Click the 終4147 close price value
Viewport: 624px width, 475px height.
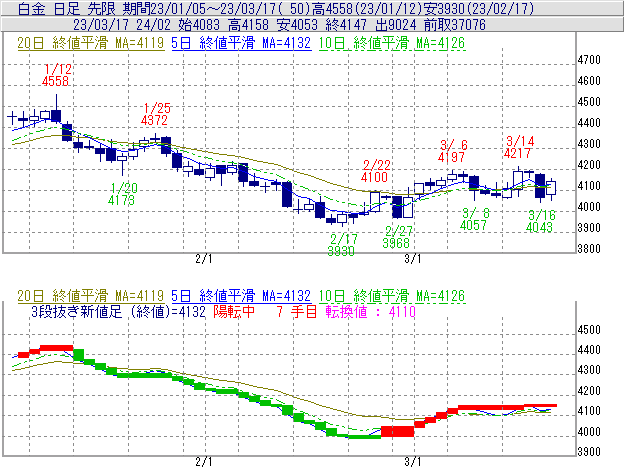[346, 25]
